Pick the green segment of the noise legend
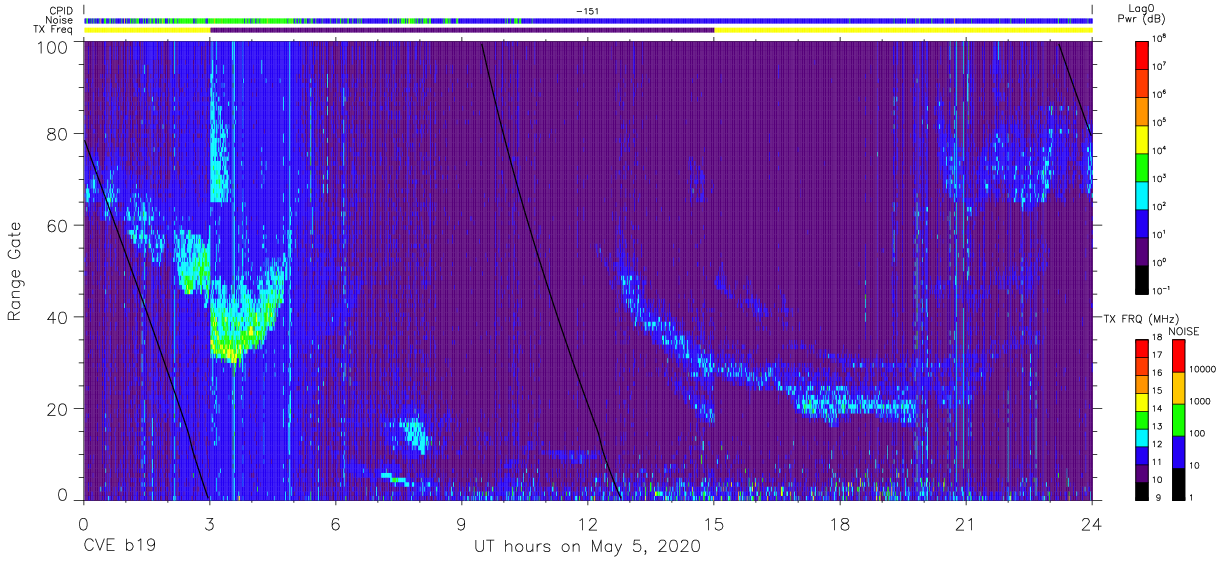Image resolution: width=1228 pixels, height=567 pixels. point(1177,420)
